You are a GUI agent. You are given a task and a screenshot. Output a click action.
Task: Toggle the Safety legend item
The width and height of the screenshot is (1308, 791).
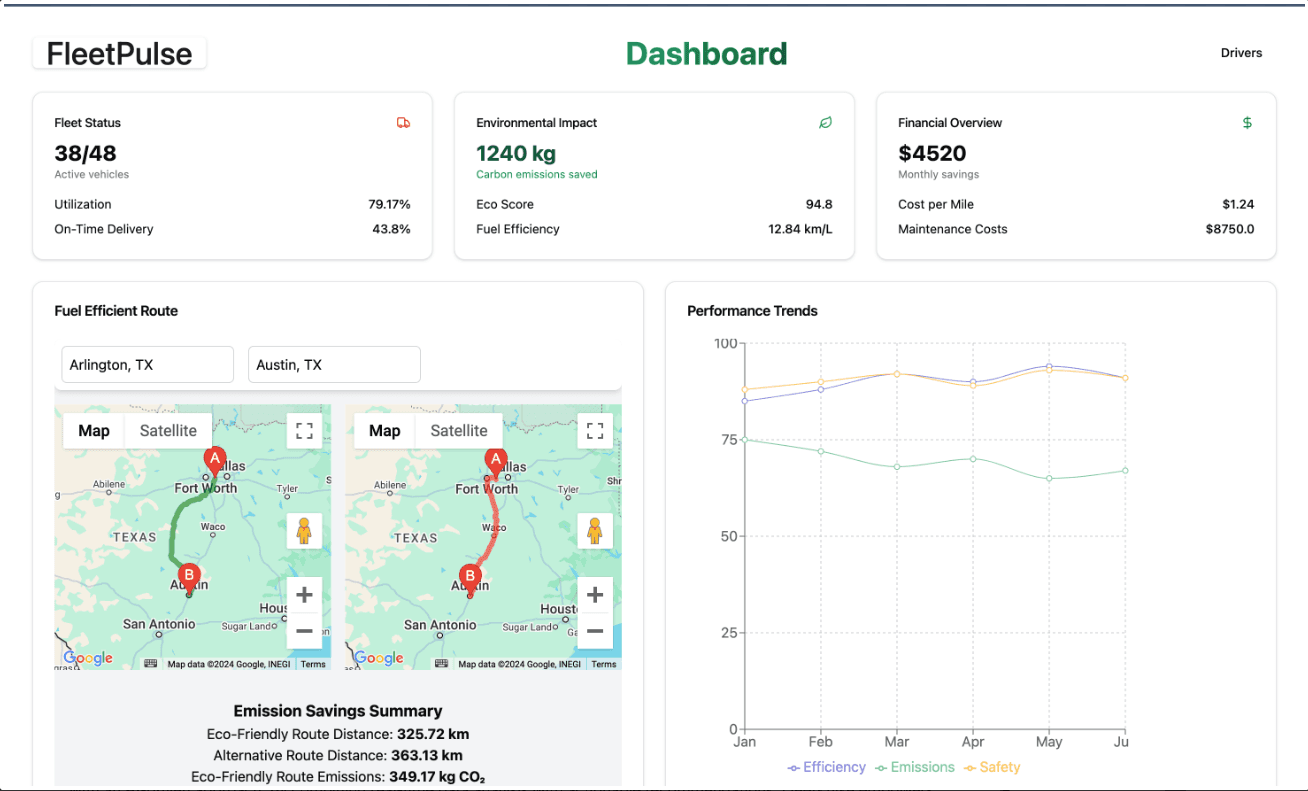[992, 767]
